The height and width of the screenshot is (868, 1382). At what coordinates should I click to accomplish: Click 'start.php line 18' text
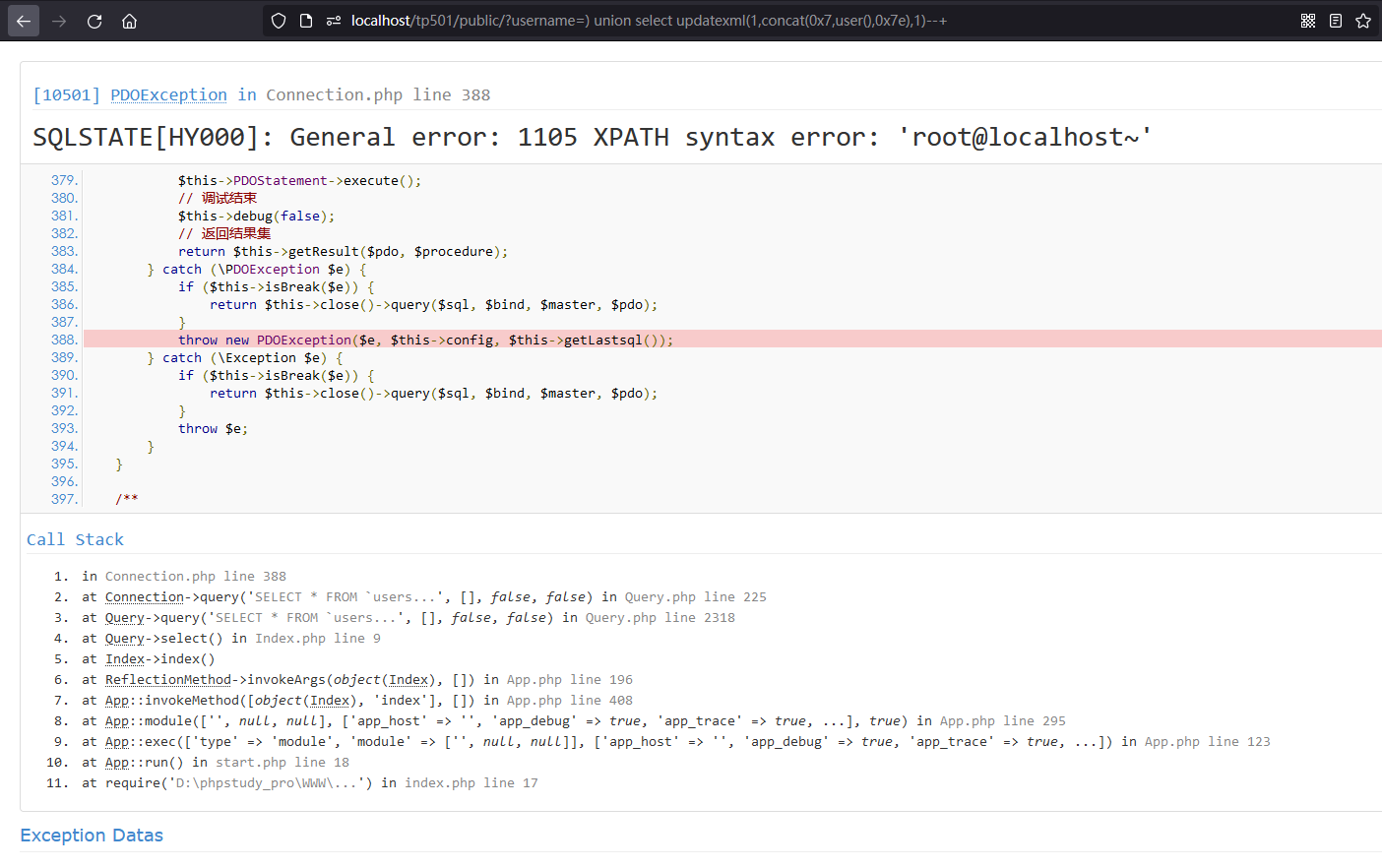283,763
